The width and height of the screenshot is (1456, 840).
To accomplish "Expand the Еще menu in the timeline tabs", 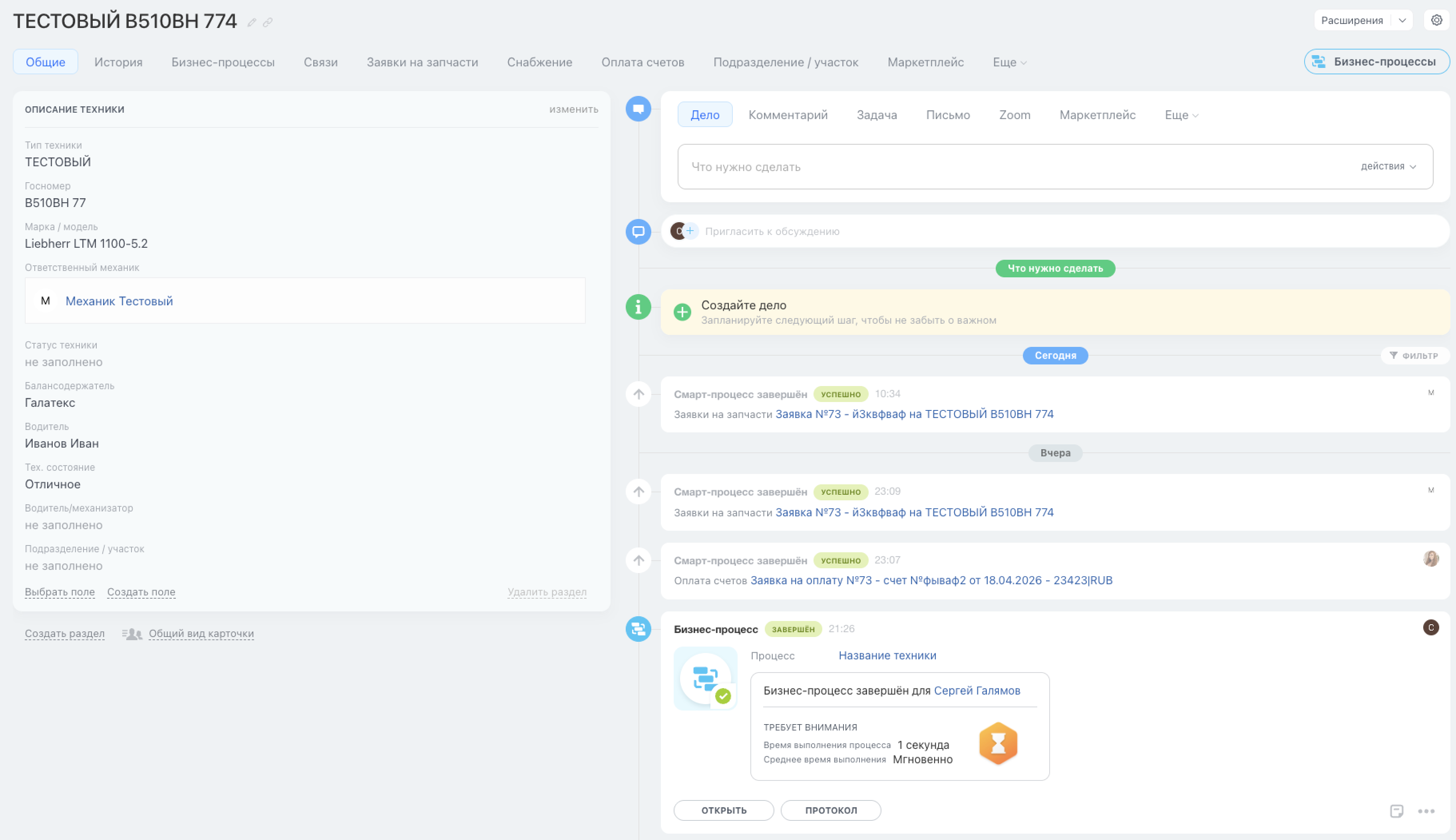I will coord(1181,115).
